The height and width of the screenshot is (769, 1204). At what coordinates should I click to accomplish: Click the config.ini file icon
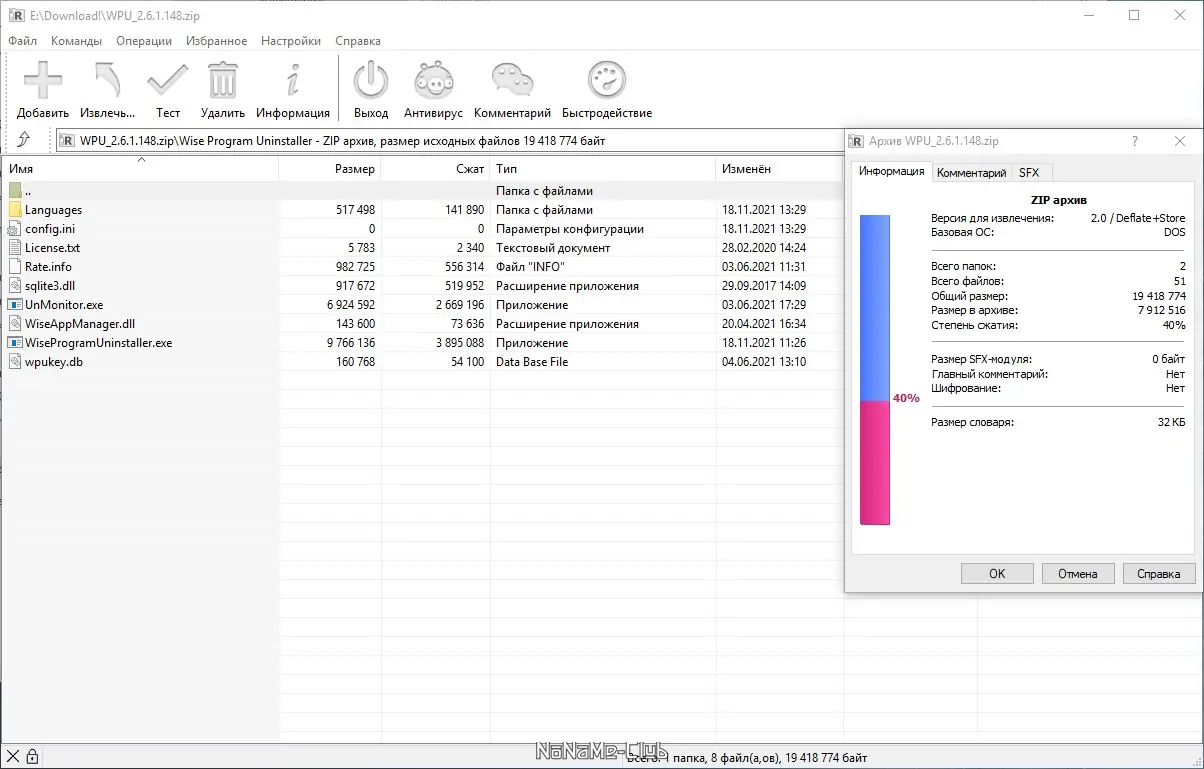click(15, 229)
